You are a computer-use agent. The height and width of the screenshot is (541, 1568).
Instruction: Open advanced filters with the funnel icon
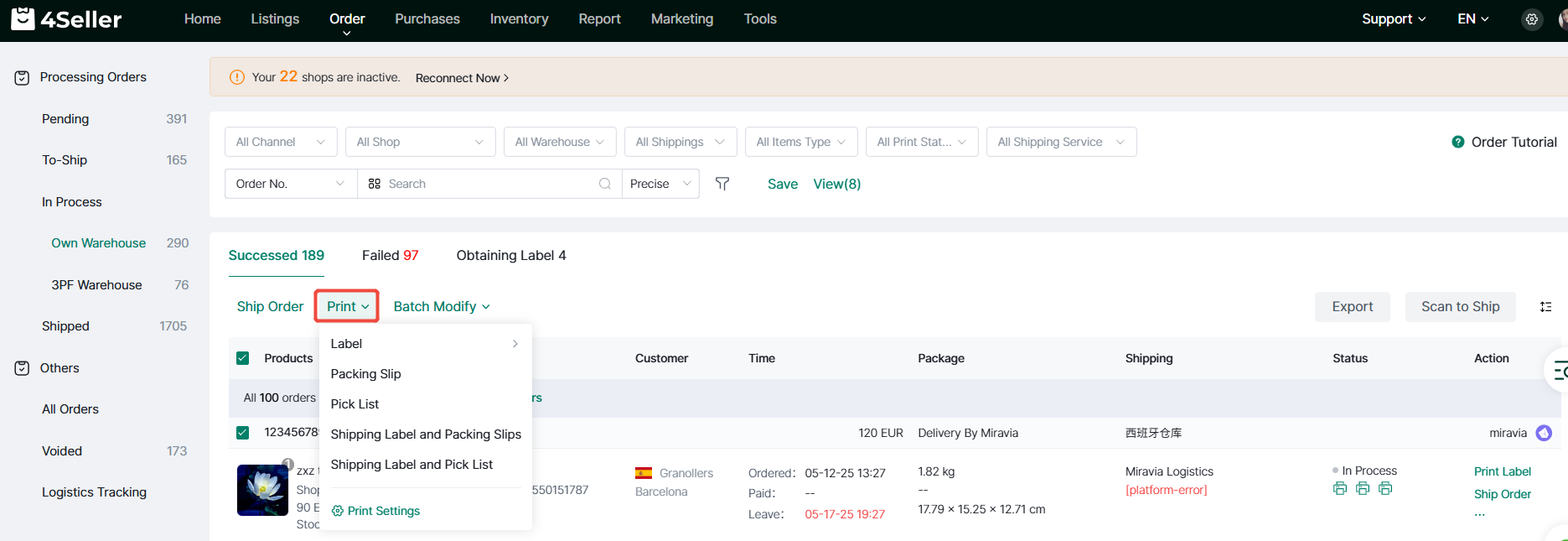tap(722, 184)
